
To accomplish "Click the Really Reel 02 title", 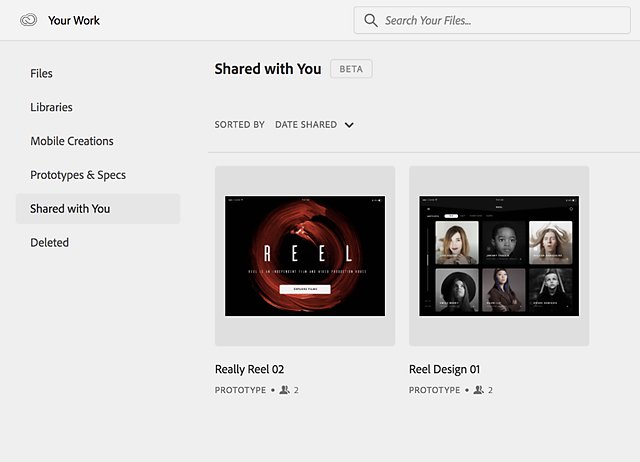I will click(249, 369).
